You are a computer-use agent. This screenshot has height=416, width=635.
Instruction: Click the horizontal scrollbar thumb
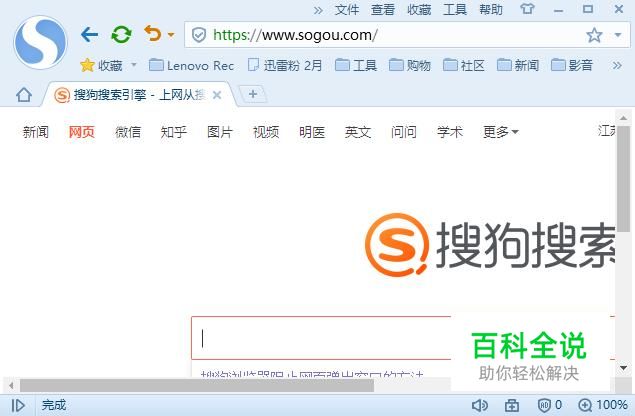click(197, 385)
